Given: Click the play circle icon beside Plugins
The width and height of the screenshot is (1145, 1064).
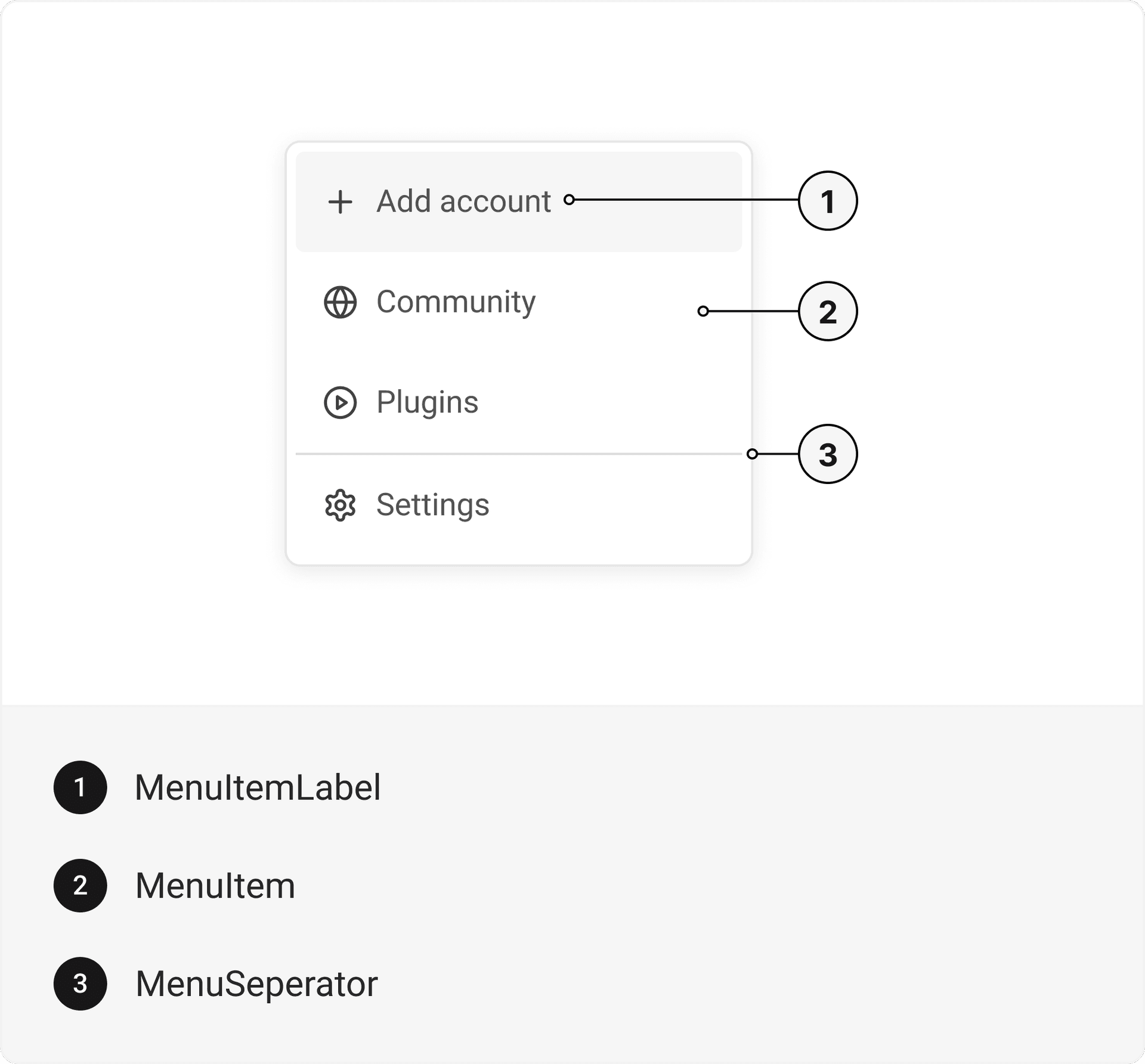Looking at the screenshot, I should click(340, 402).
